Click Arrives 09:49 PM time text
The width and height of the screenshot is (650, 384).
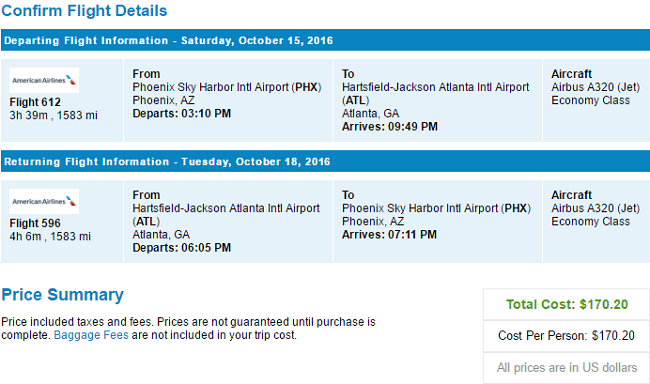click(x=390, y=127)
